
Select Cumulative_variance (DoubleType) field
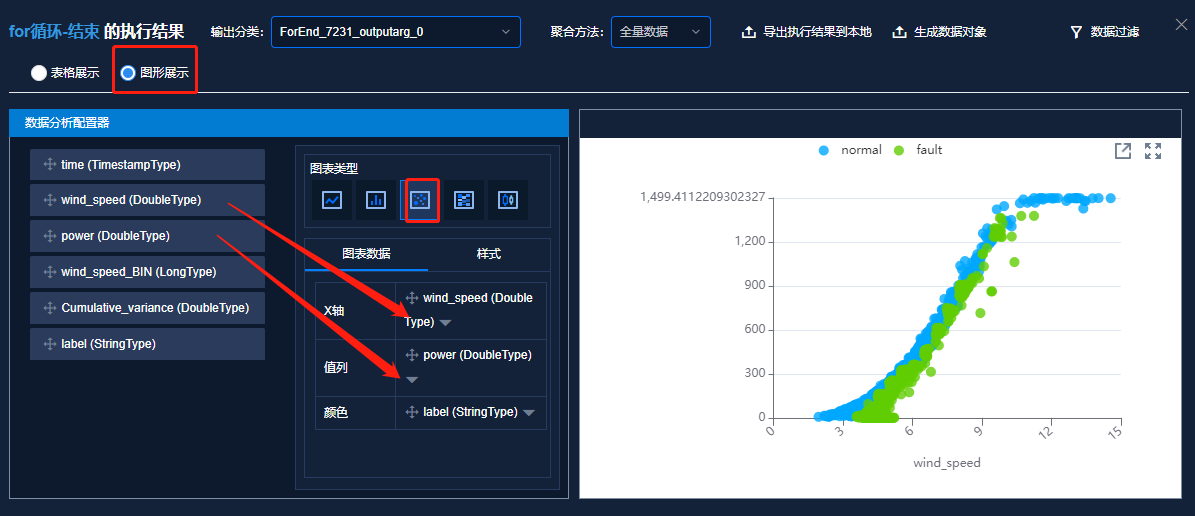pyautogui.click(x=148, y=308)
